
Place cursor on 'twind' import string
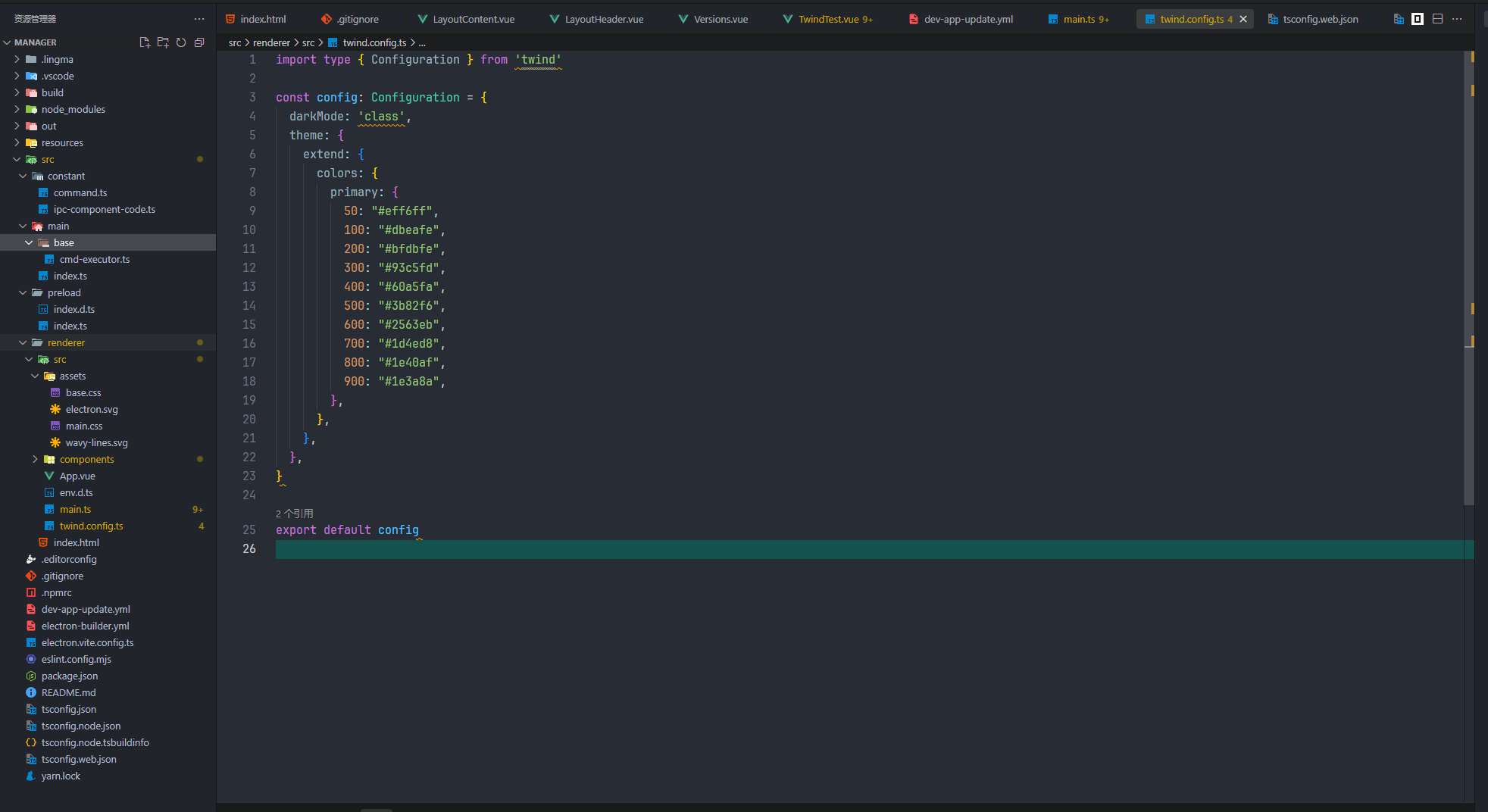click(x=539, y=60)
